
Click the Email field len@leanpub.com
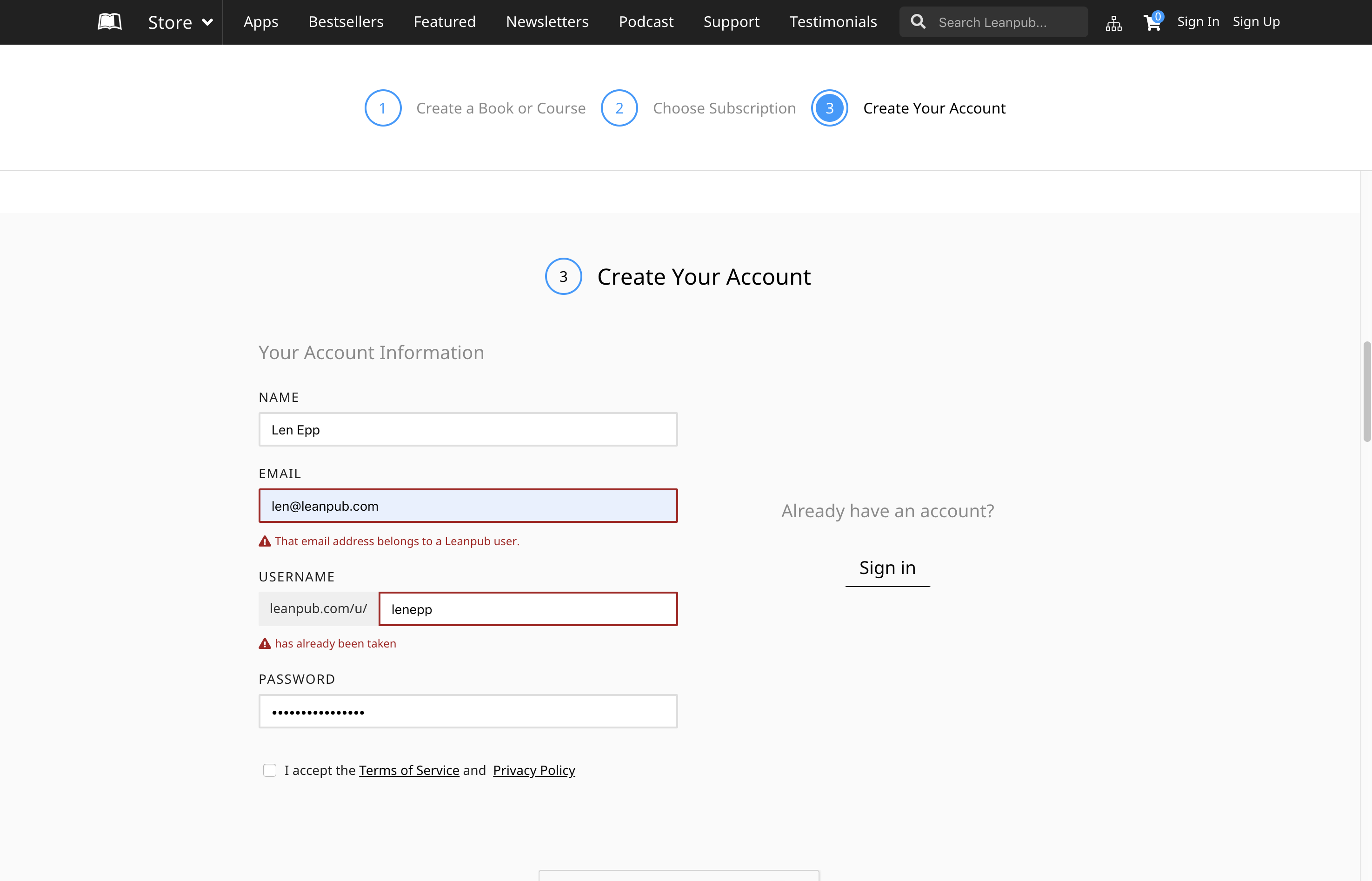(x=468, y=506)
